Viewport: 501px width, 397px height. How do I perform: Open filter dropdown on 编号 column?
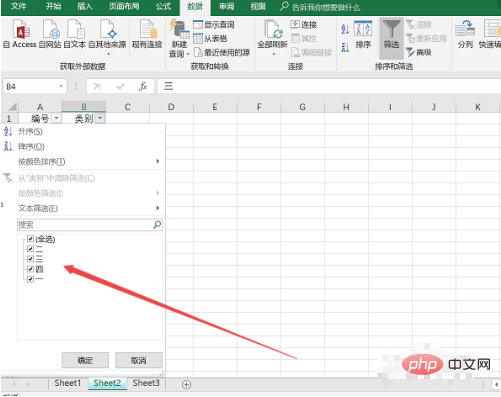57,118
